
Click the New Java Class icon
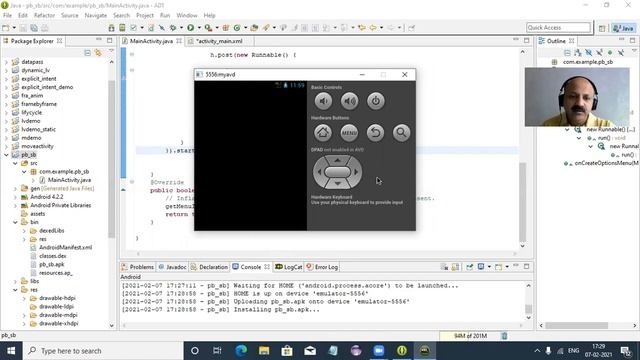pyautogui.click(x=237, y=28)
